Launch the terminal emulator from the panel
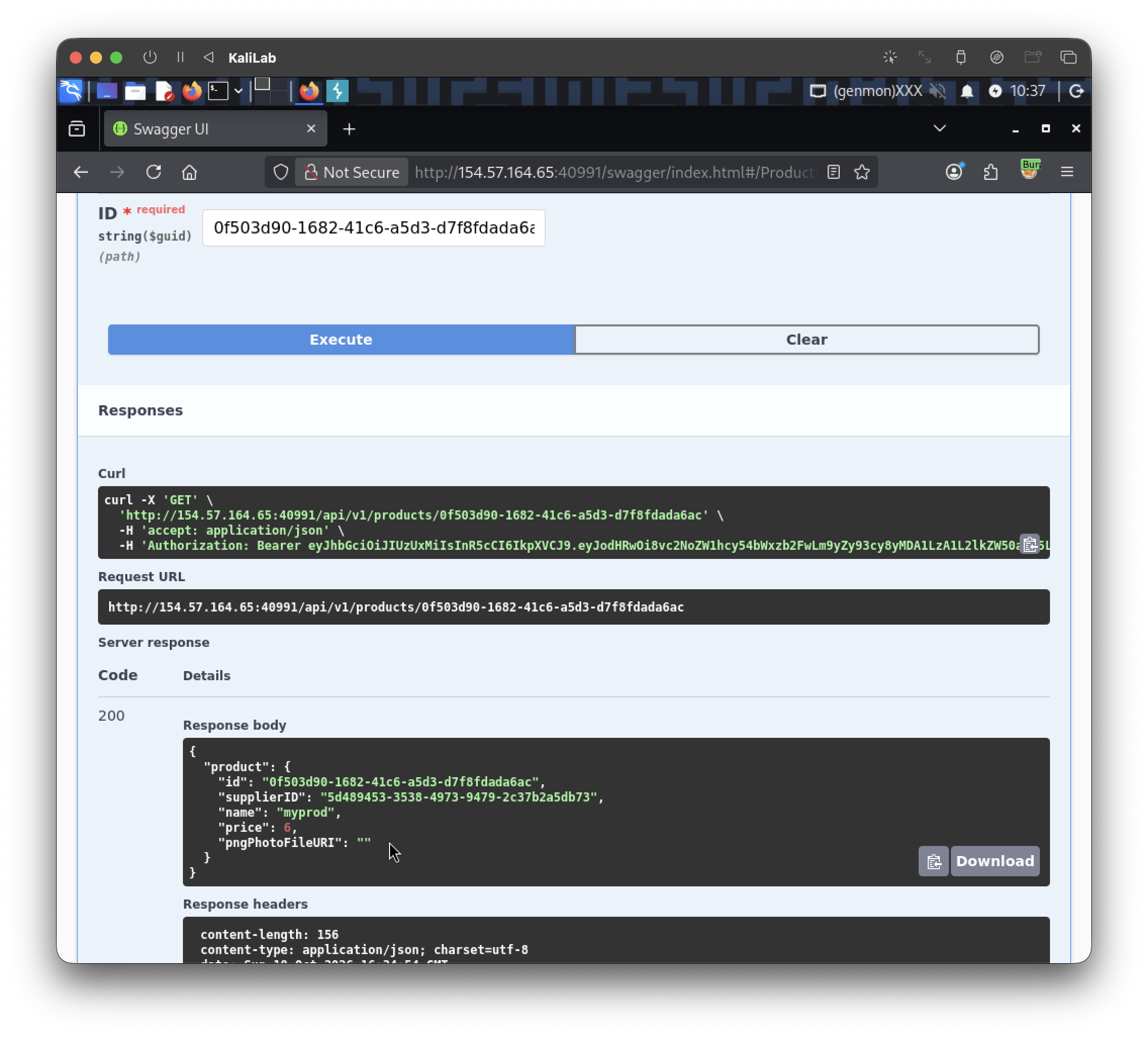 (x=218, y=91)
